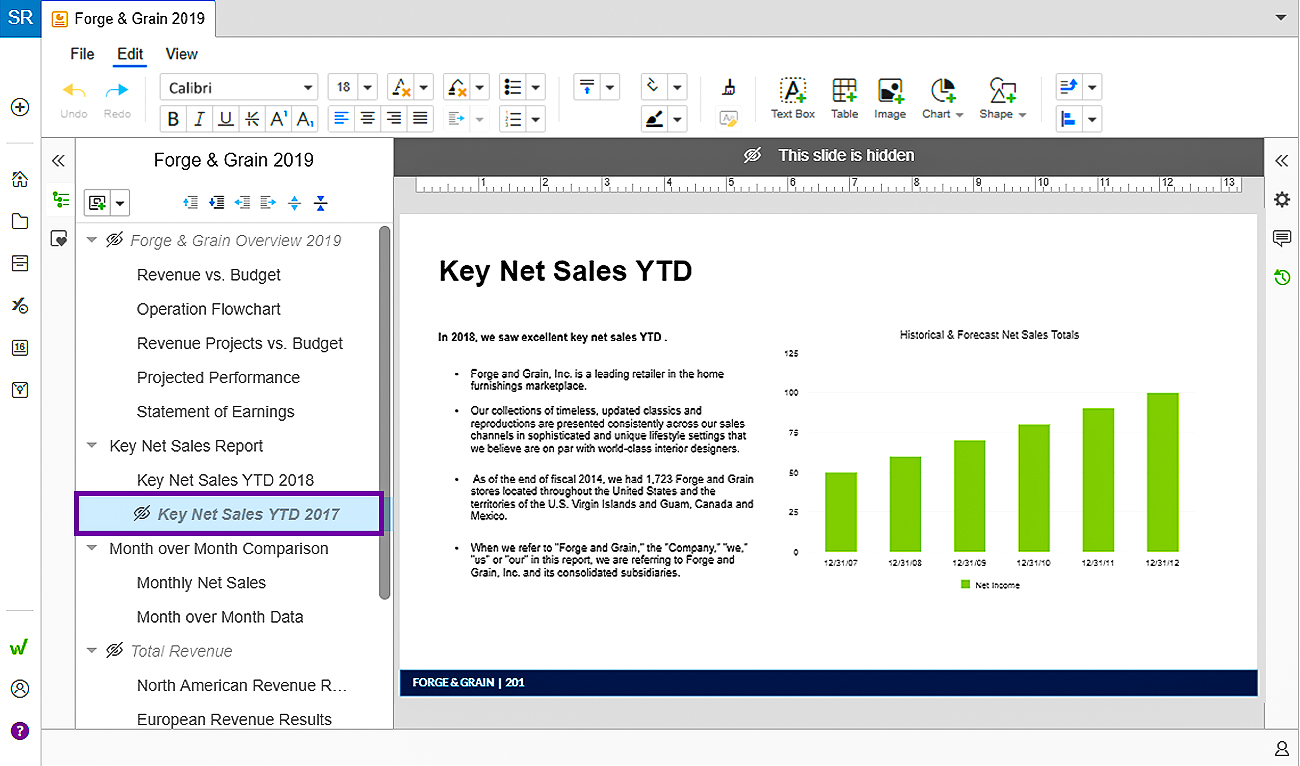Toggle italic formatting
Viewport: 1300px width, 766px height.
(x=199, y=119)
